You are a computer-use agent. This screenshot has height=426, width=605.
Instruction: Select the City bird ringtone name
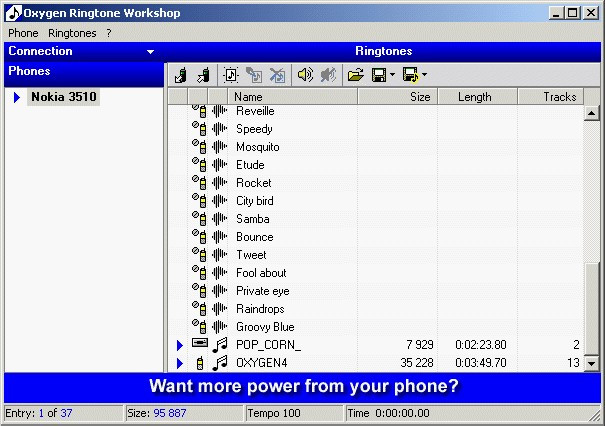click(255, 201)
